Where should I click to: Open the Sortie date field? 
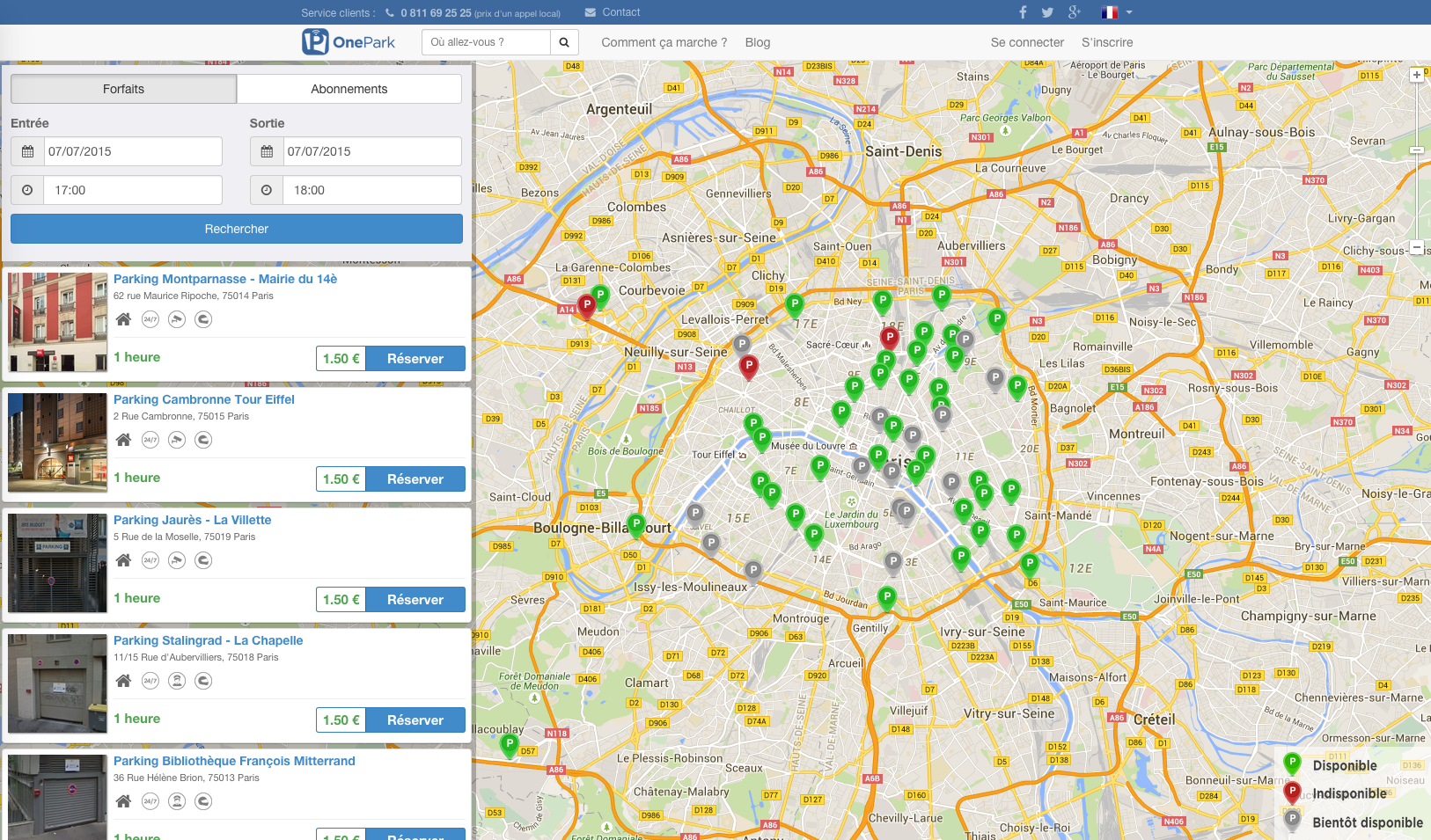(371, 151)
